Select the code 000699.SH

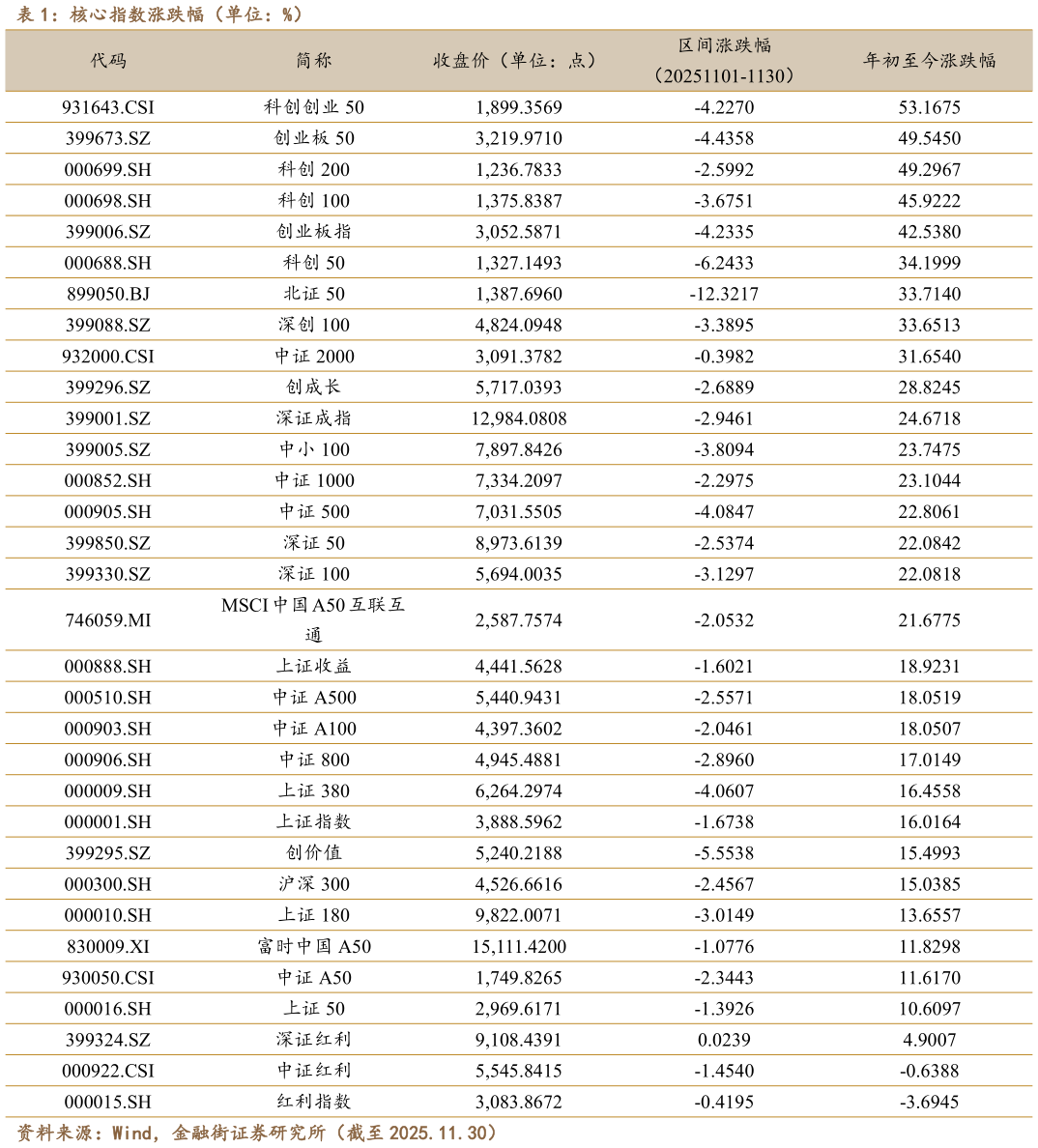click(x=108, y=170)
